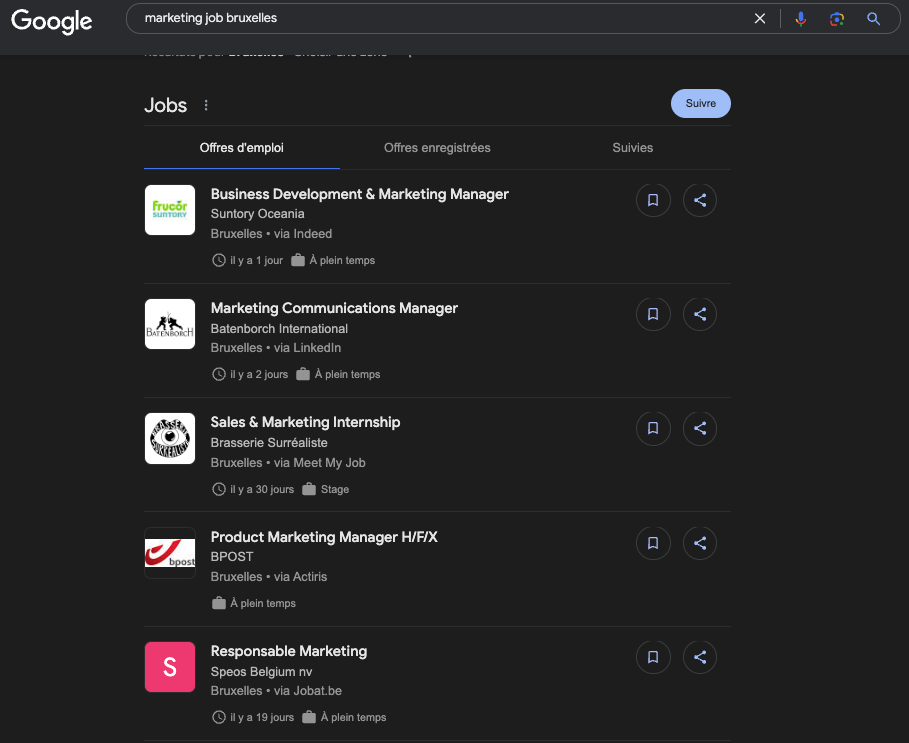Open Responsable Marketing job title
909x743 pixels.
coord(289,651)
